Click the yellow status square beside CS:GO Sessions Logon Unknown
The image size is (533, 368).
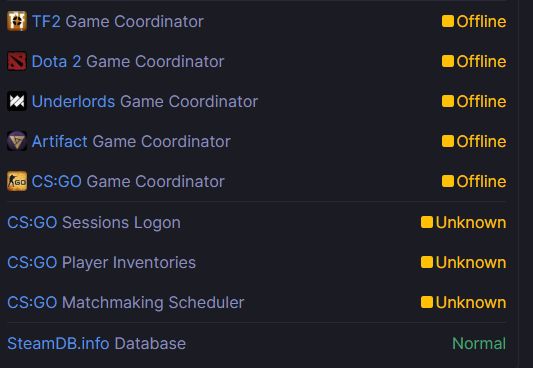427,223
